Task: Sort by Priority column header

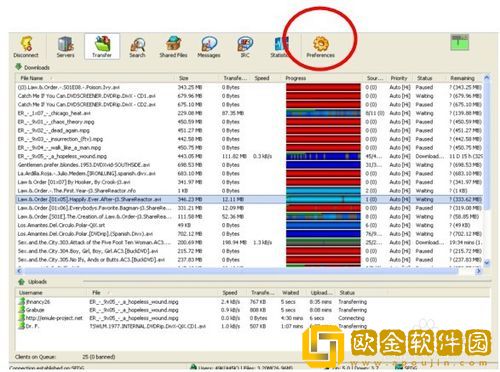Action: tap(399, 78)
